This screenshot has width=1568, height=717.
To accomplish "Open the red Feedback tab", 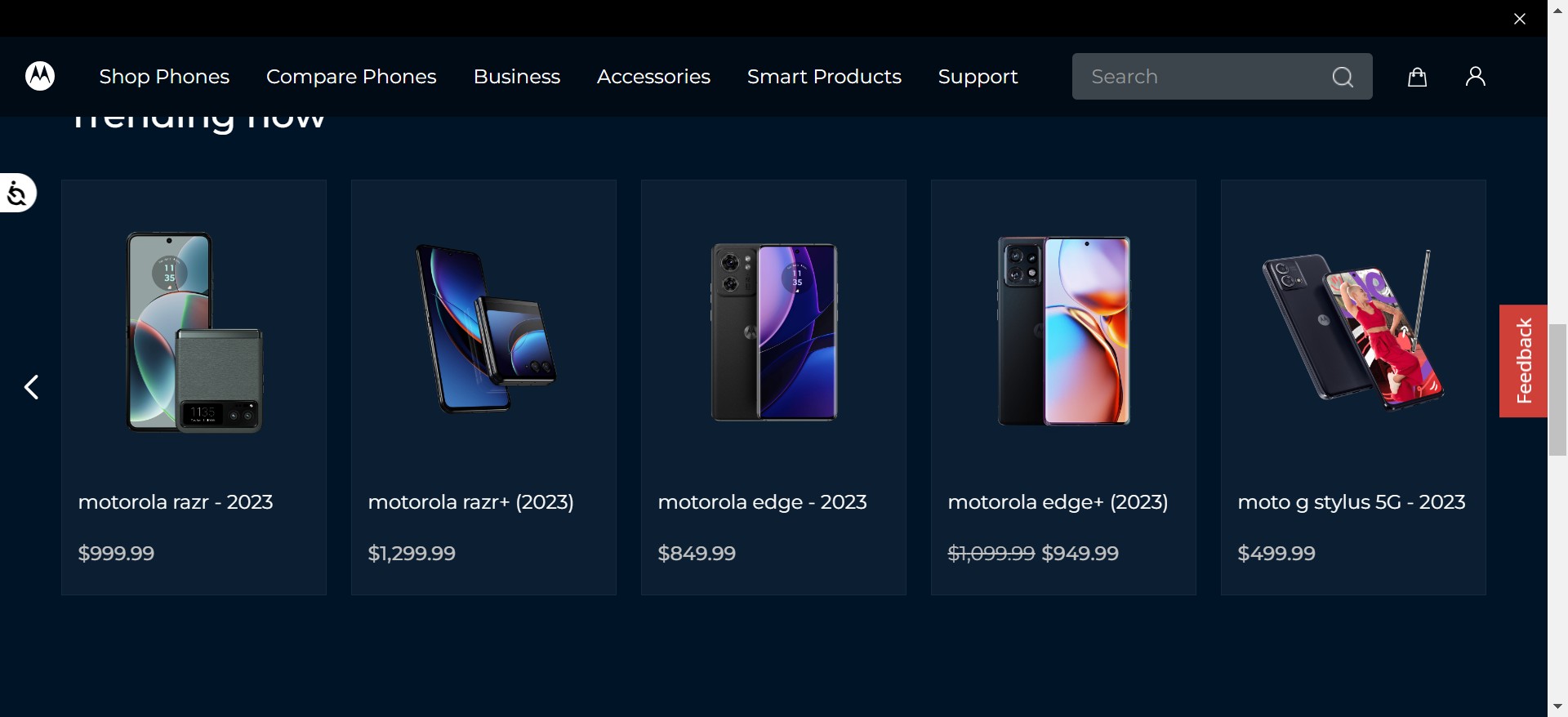I will [1523, 361].
